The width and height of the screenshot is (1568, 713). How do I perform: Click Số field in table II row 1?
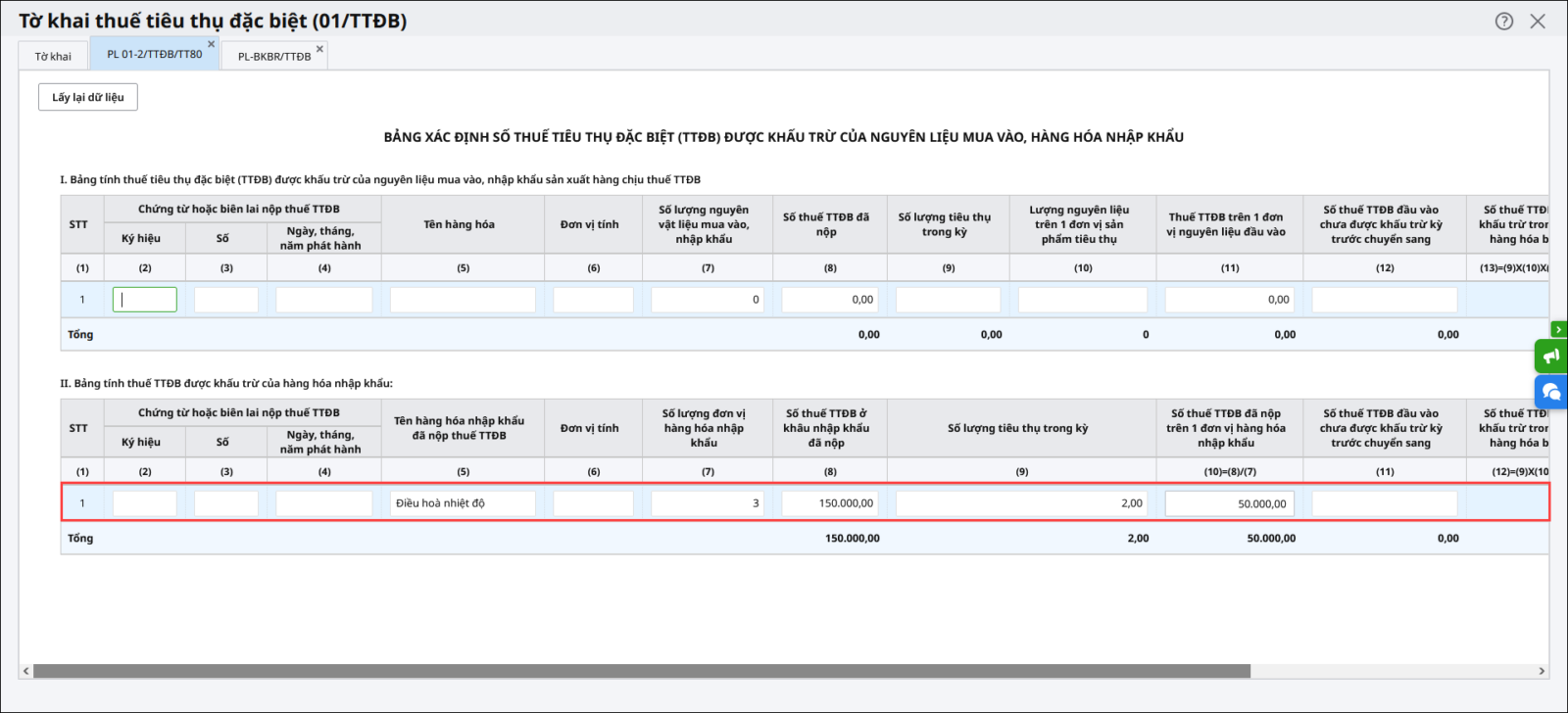[226, 503]
